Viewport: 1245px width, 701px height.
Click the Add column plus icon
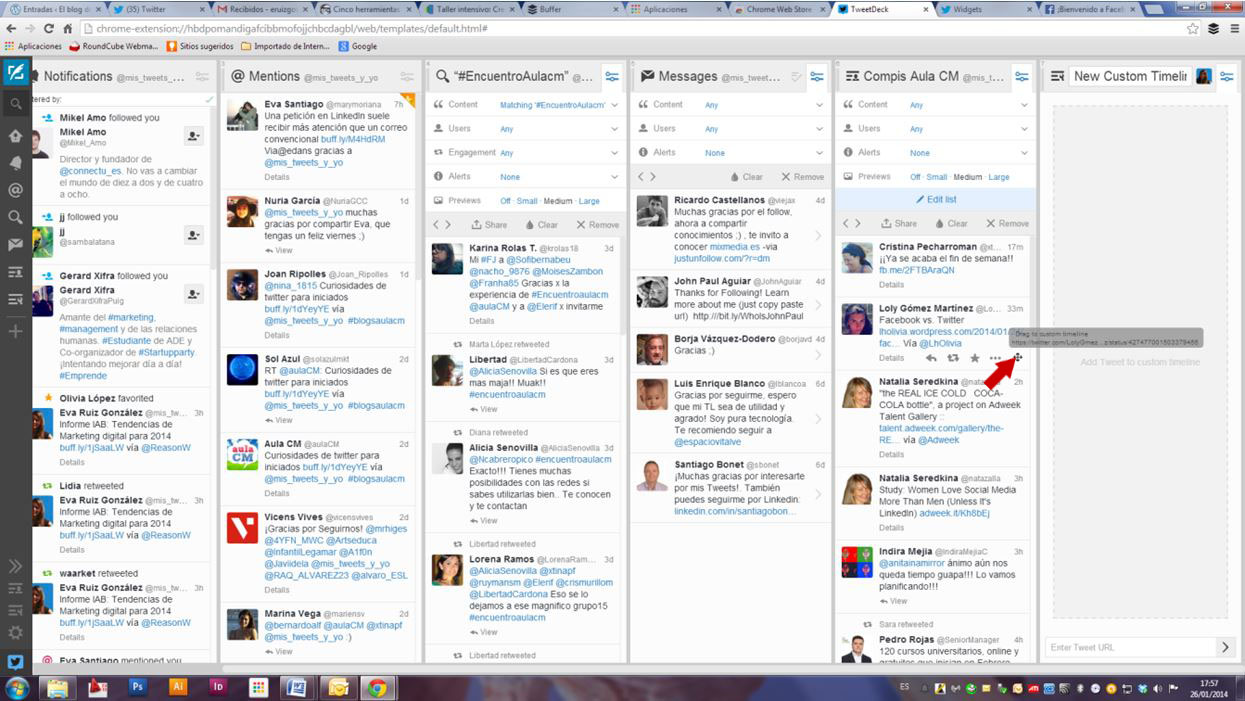15,331
